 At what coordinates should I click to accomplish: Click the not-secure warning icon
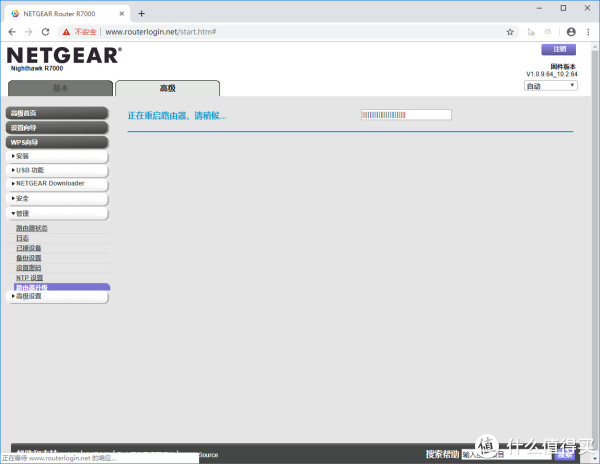coord(67,32)
